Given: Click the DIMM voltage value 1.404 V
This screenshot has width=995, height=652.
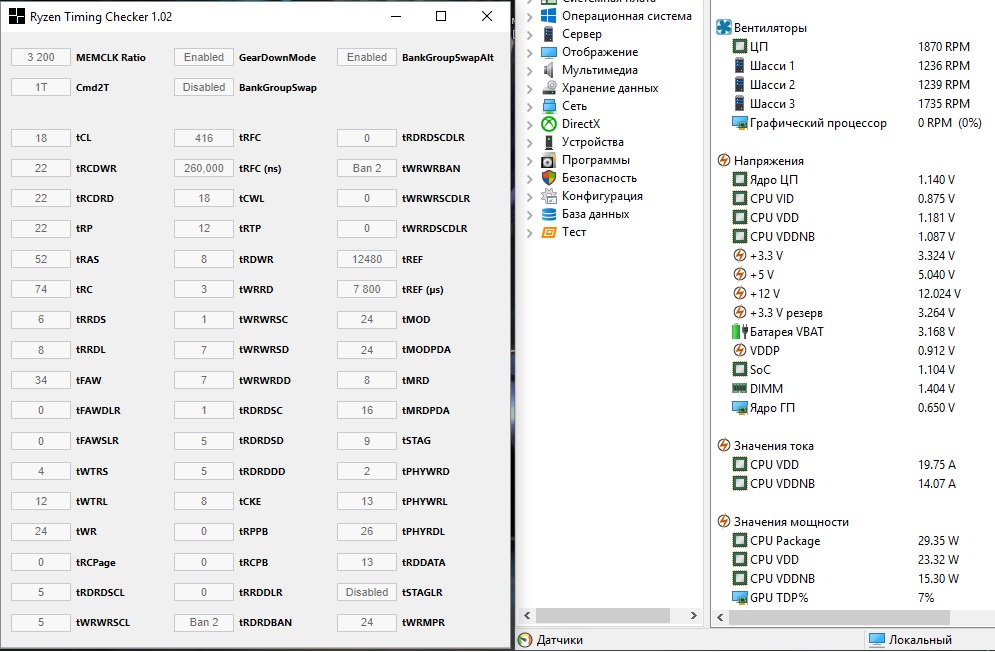Looking at the screenshot, I should point(936,389).
